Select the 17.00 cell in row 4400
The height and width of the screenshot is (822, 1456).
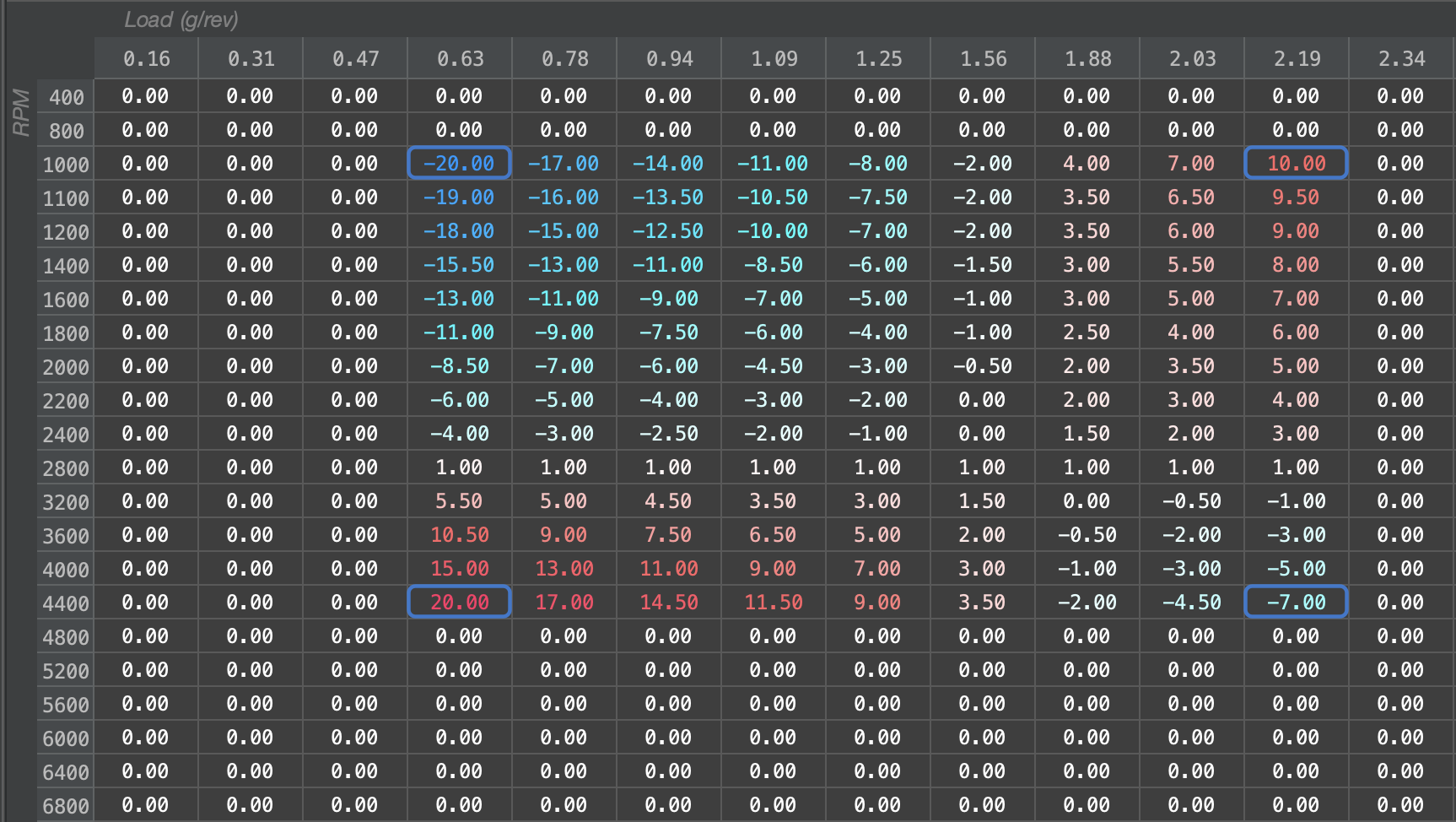click(564, 602)
